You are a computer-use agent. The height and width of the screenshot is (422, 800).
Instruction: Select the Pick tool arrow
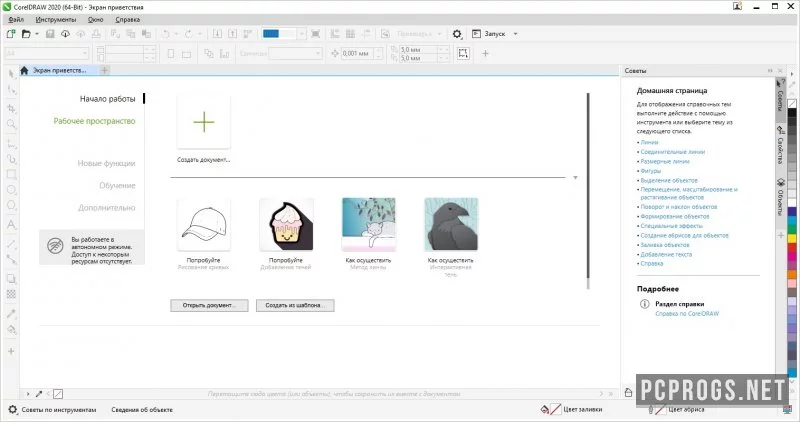click(11, 74)
